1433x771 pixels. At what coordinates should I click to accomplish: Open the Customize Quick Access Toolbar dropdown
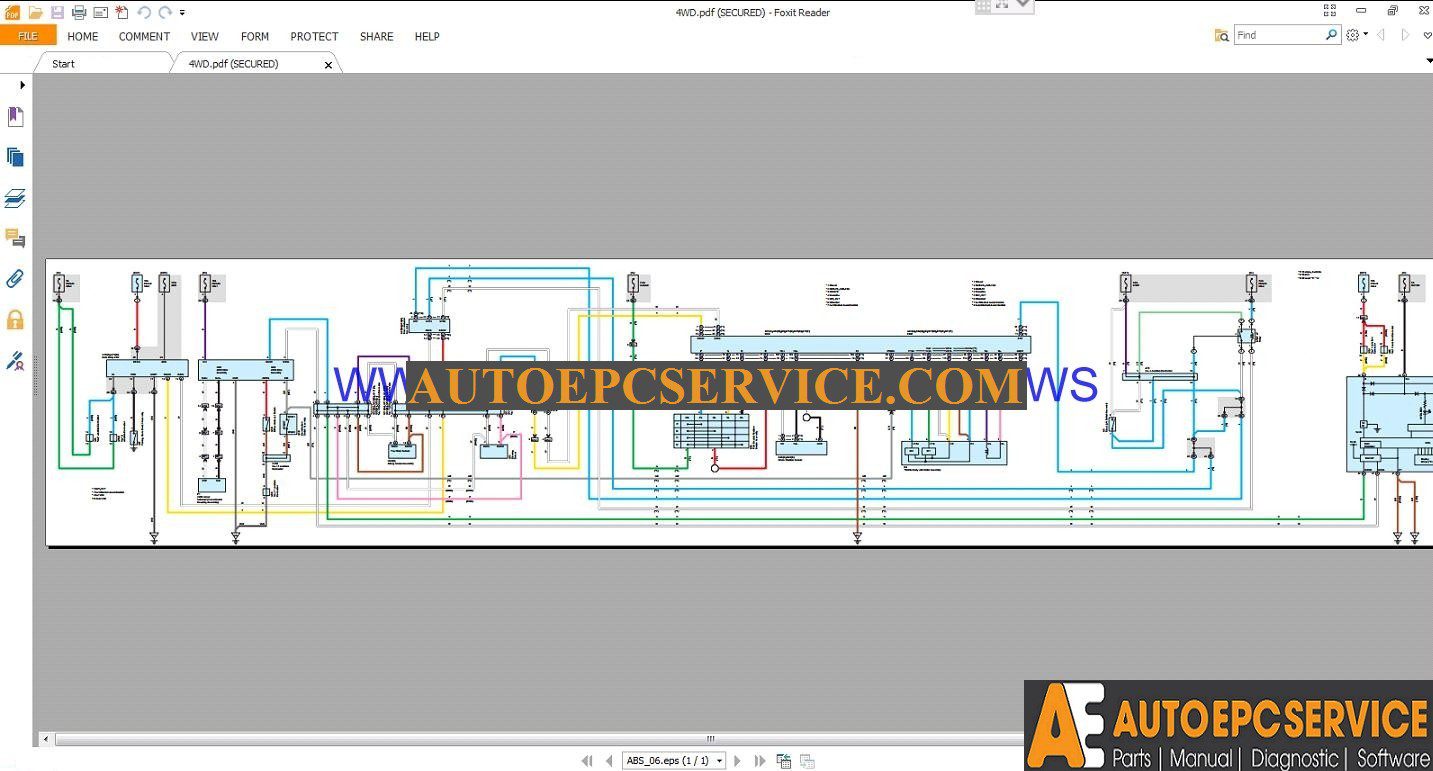[182, 13]
